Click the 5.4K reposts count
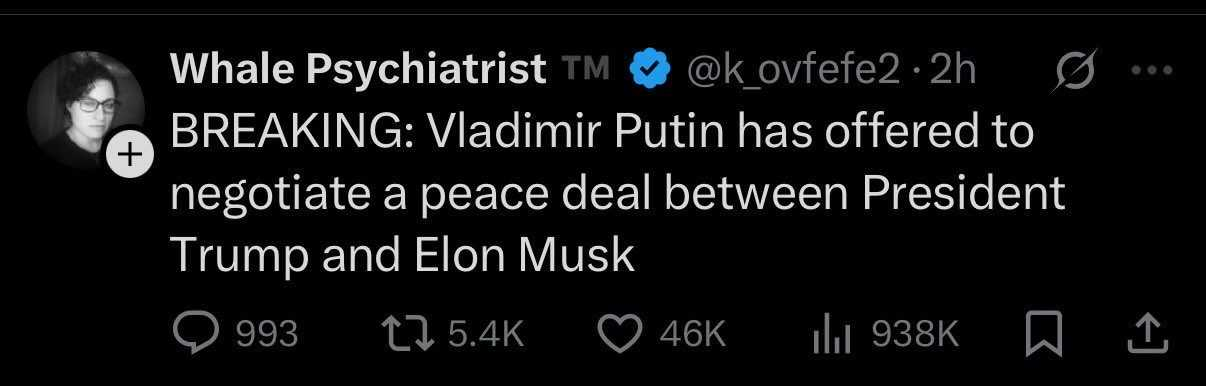Viewport: 1206px width, 386px height. coord(485,335)
